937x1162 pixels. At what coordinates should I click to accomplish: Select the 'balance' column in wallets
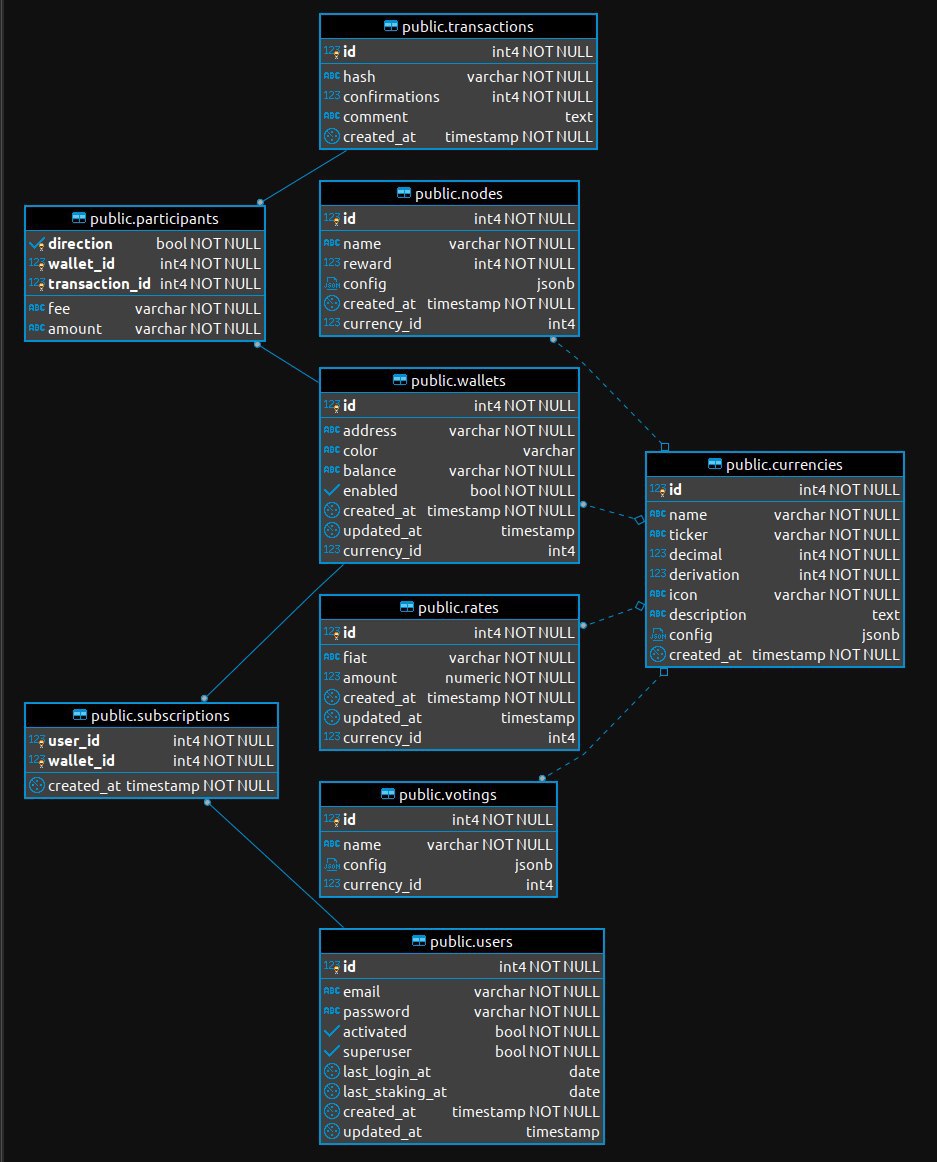pyautogui.click(x=449, y=471)
